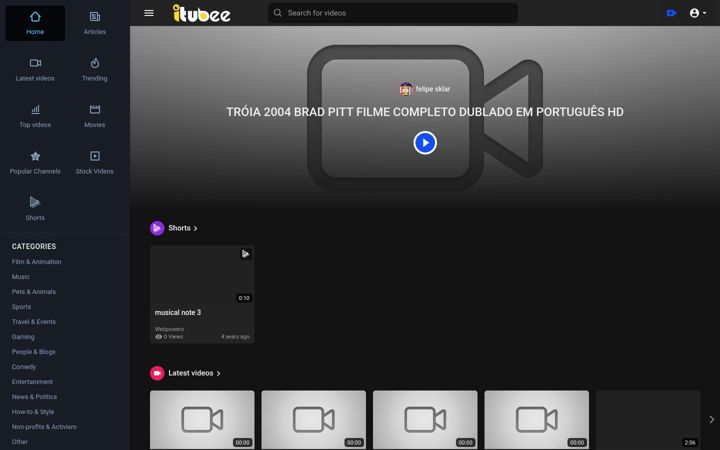Viewport: 720px width, 450px height.
Task: Click the search magnifier icon
Action: click(277, 13)
